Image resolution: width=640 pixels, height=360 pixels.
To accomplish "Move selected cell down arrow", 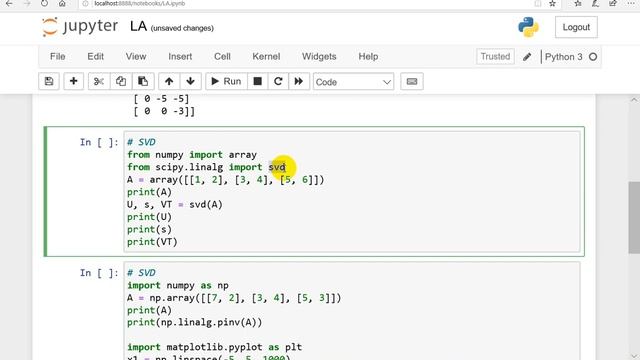I will (x=191, y=81).
